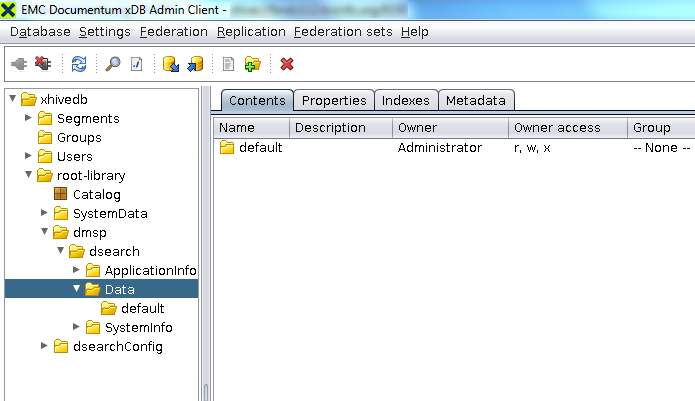Screen dimensions: 695x401
Task: Open the Federation menu
Action: 173,32
